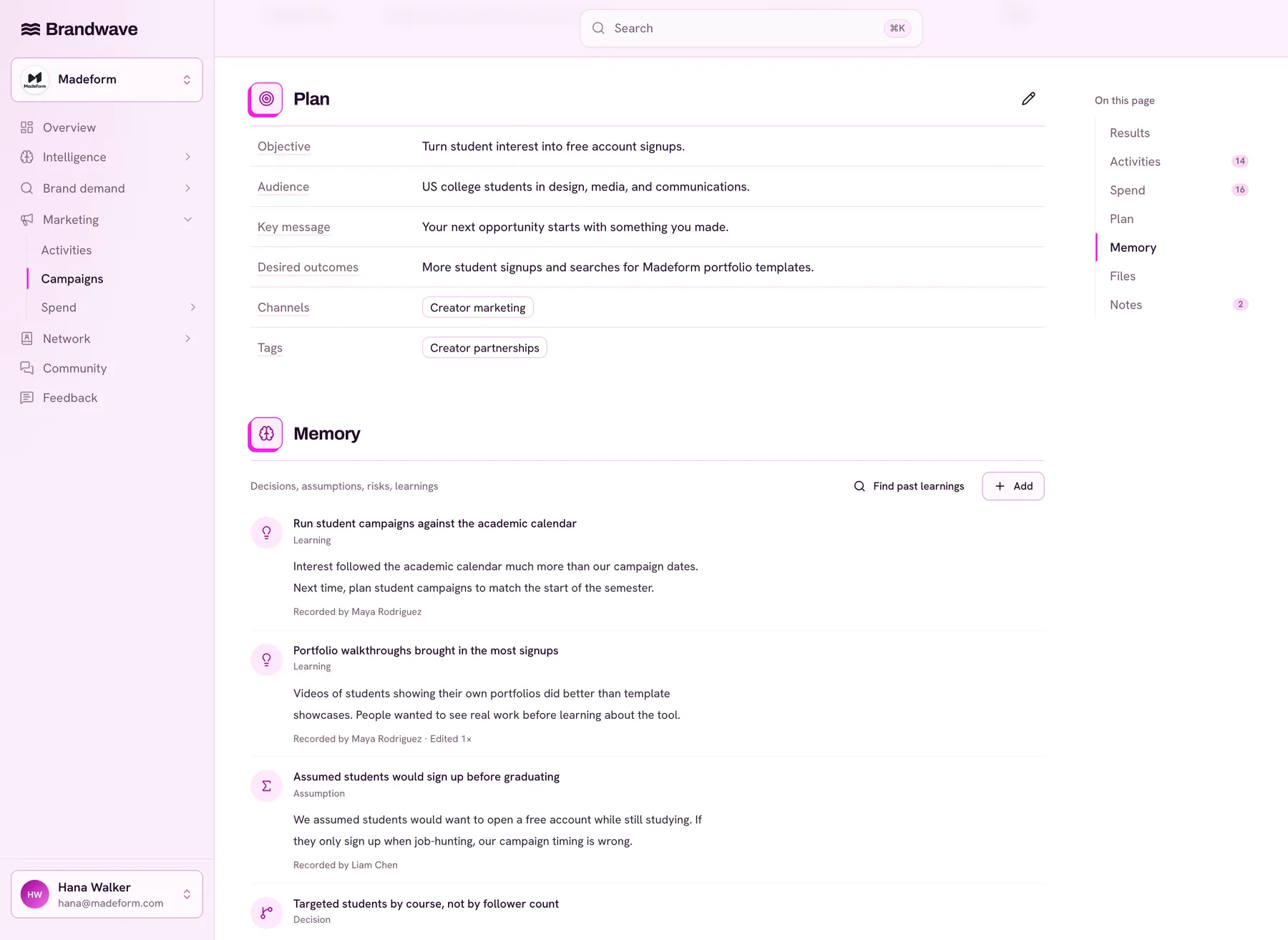
Task: Open Activities under Marketing
Action: pyautogui.click(x=67, y=250)
